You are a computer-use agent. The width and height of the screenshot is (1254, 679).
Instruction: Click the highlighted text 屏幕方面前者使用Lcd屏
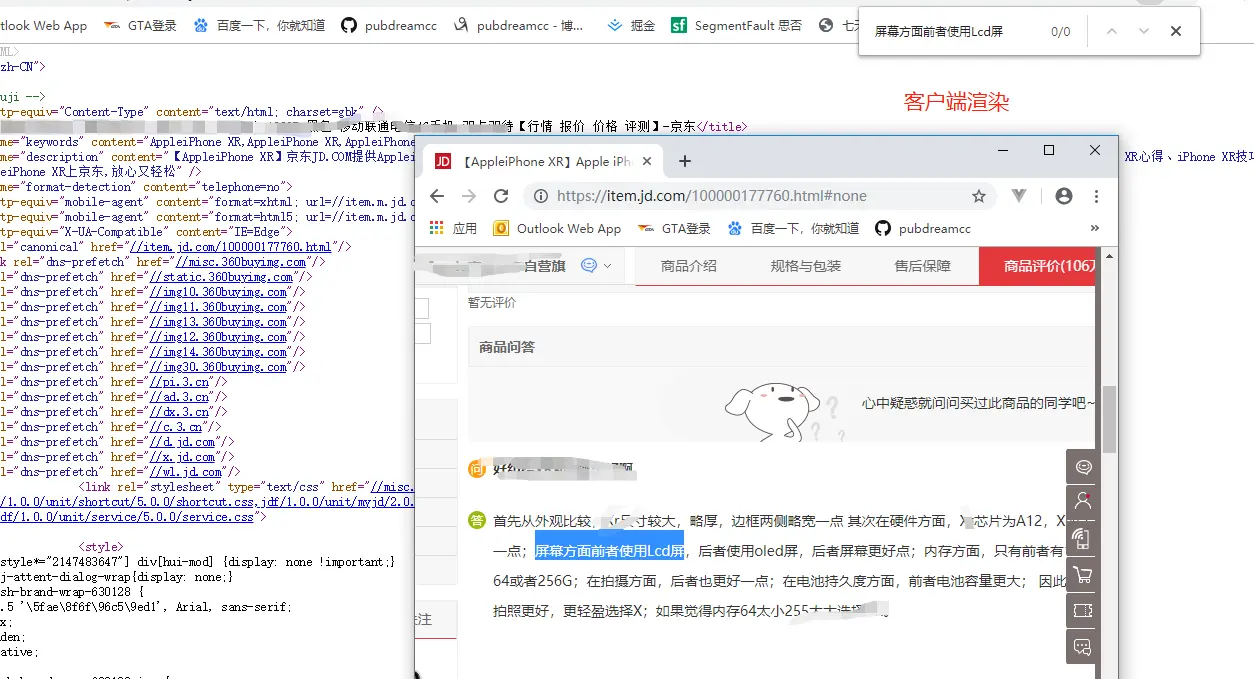tap(609, 551)
